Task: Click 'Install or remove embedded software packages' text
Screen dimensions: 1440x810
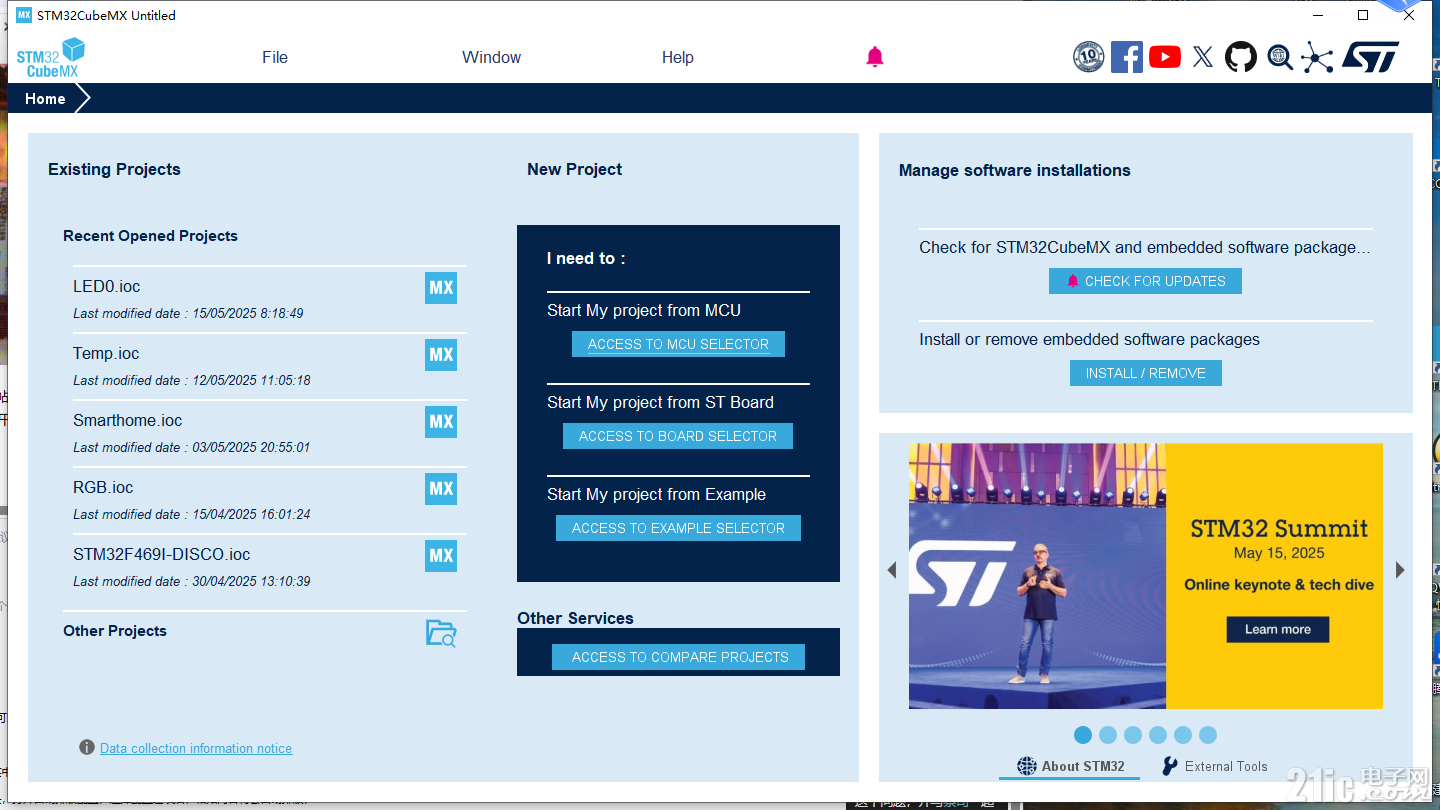Action: point(1090,339)
